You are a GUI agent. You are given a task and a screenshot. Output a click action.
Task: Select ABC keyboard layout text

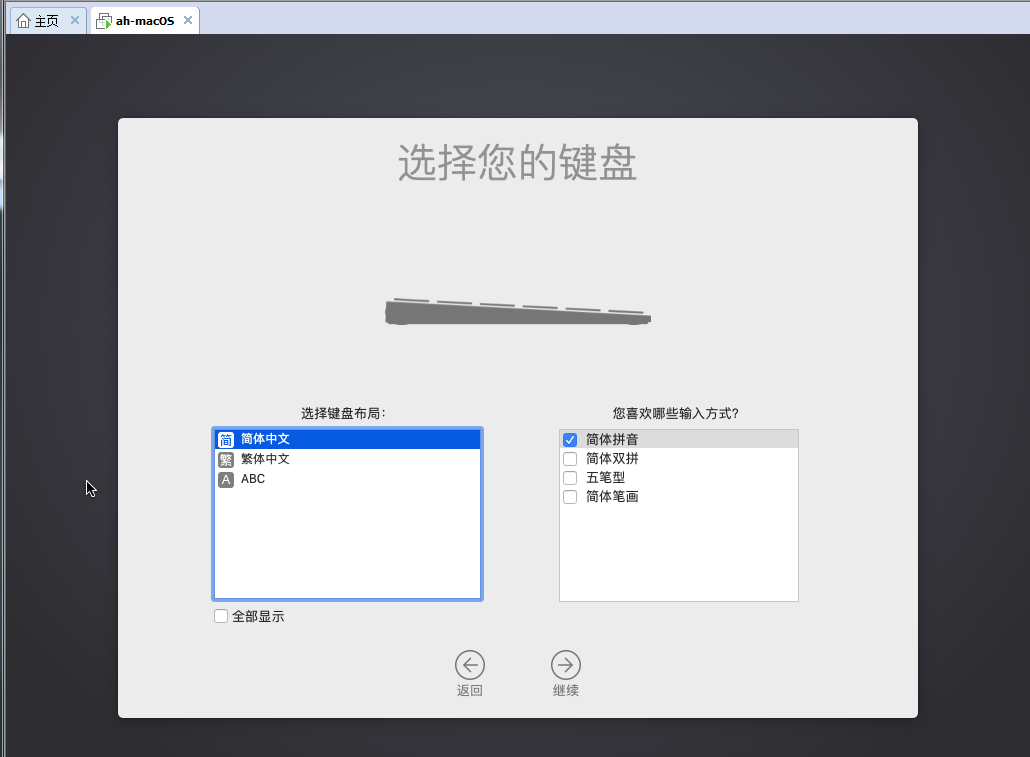(253, 479)
